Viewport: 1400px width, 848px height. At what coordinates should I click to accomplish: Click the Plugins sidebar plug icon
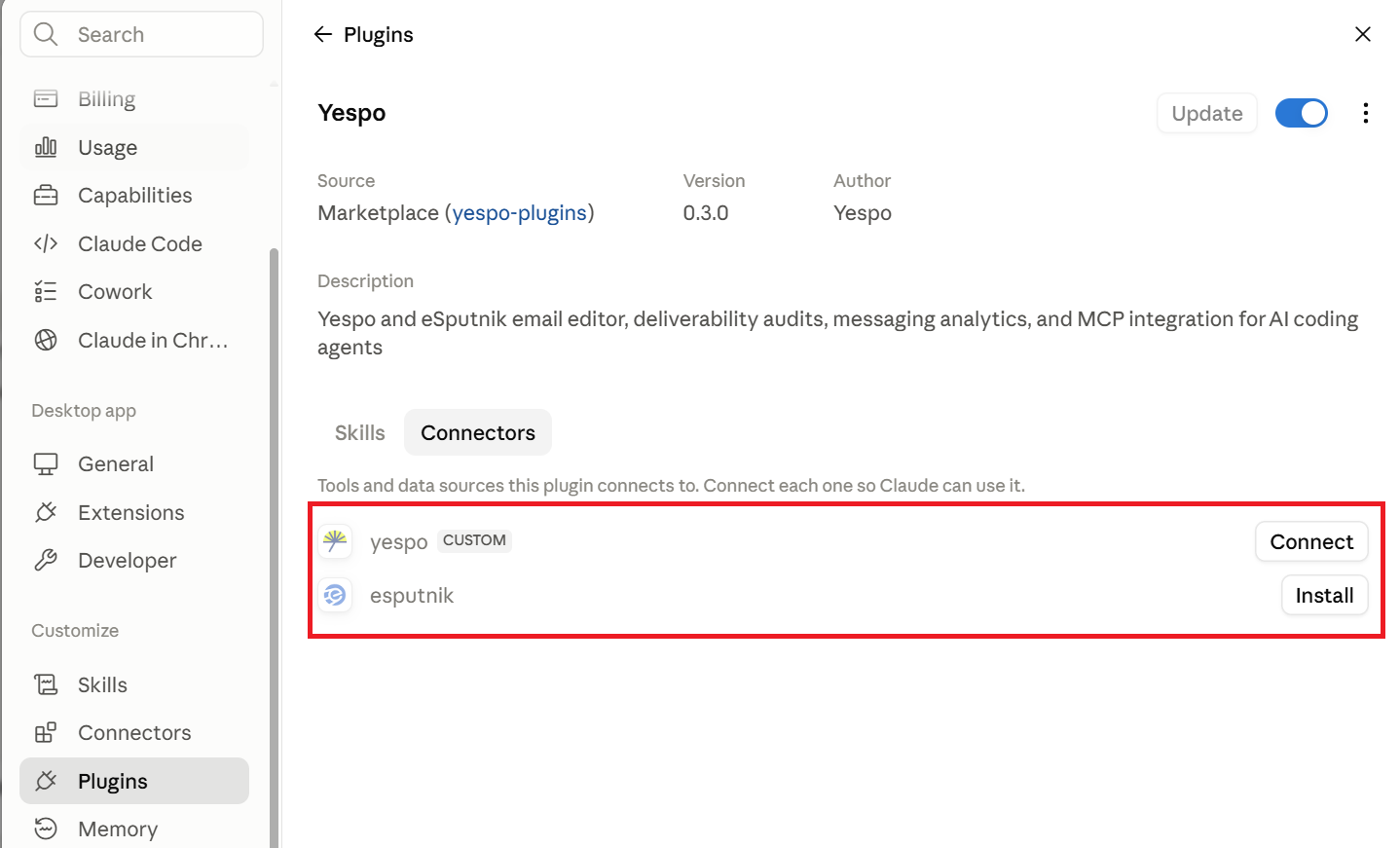46,781
